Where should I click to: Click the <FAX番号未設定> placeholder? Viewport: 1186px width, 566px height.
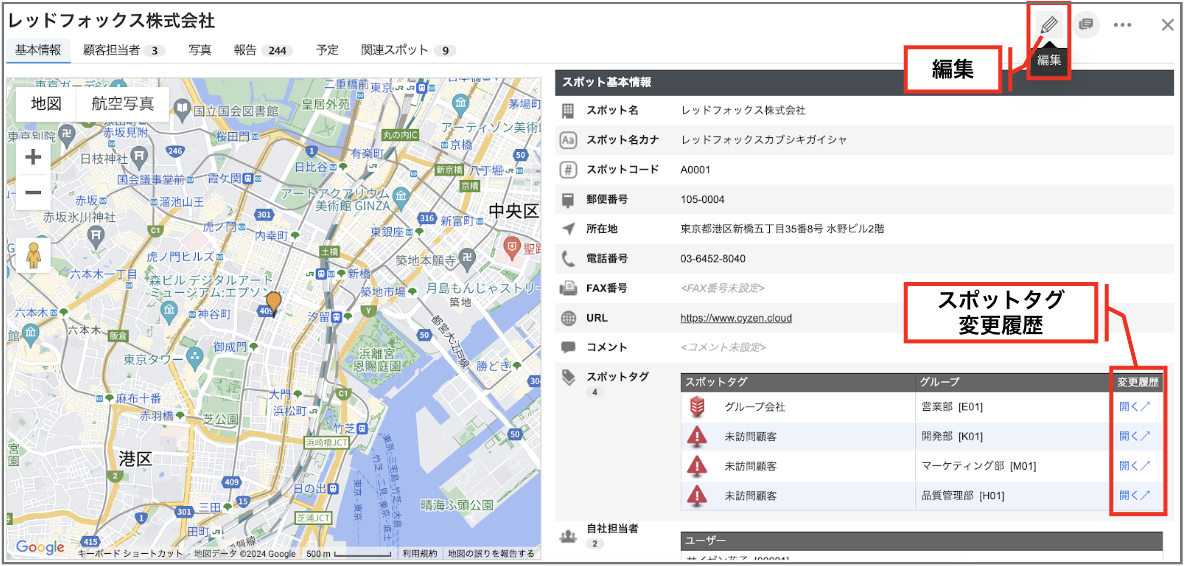722,288
